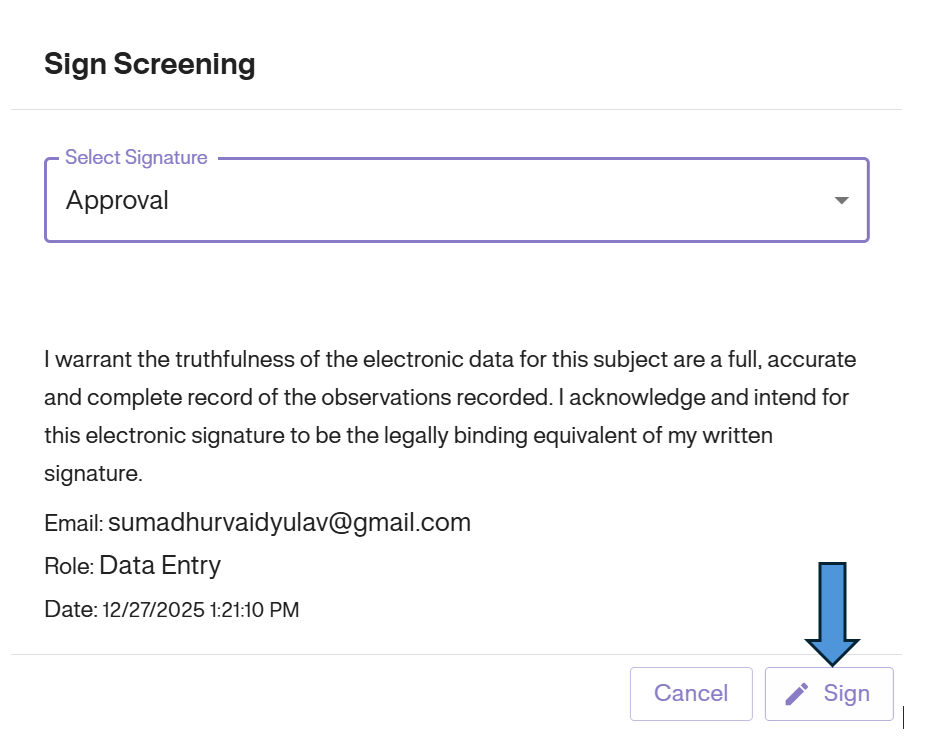
Task: Click the last statement line reading "signature."
Action: coord(93,474)
